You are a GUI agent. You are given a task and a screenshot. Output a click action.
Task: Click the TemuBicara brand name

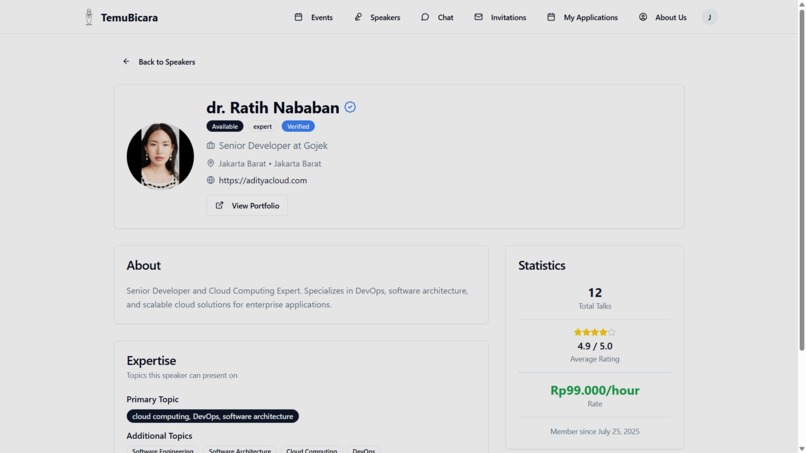click(129, 17)
